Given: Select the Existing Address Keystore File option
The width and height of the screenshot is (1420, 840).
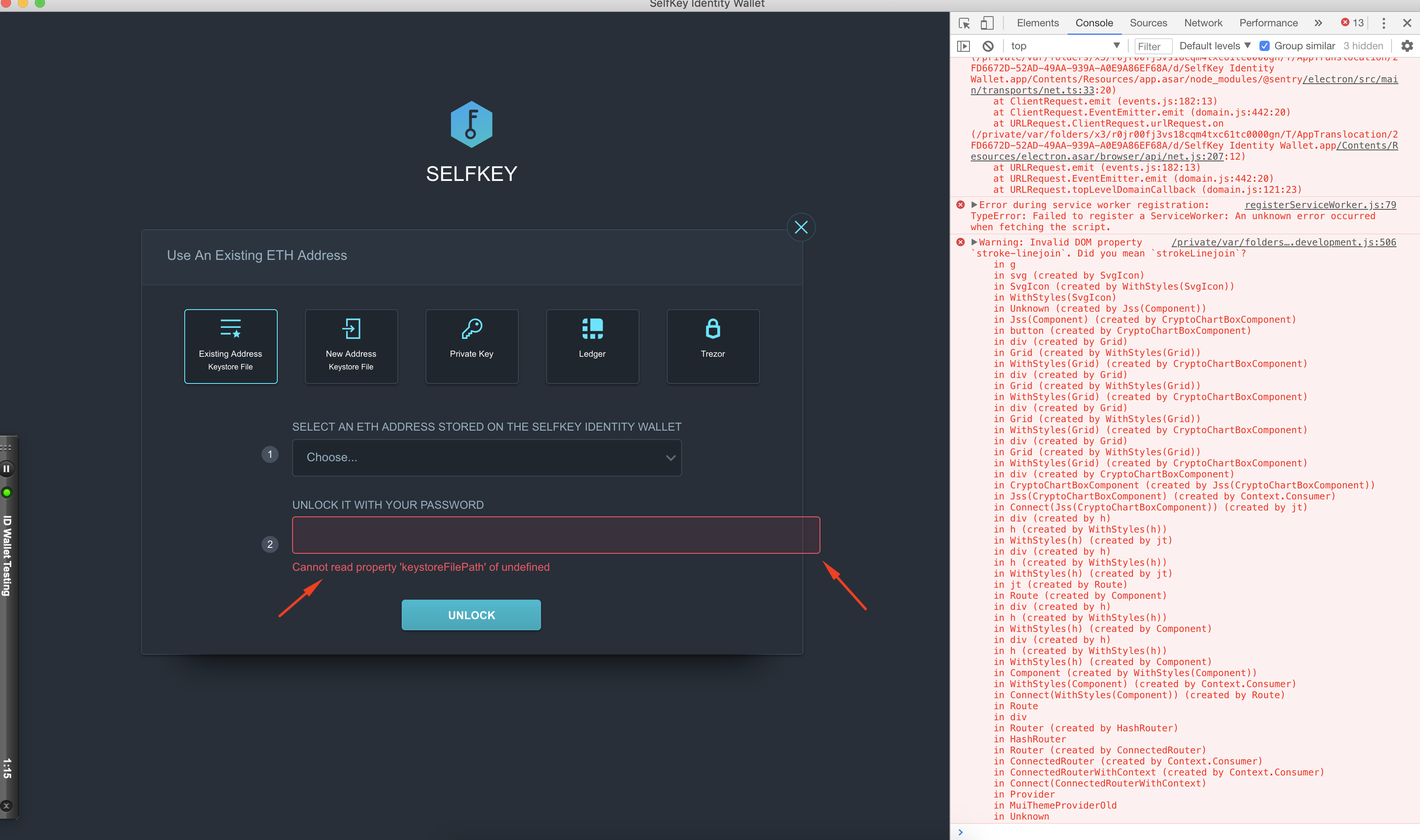Looking at the screenshot, I should coord(230,346).
